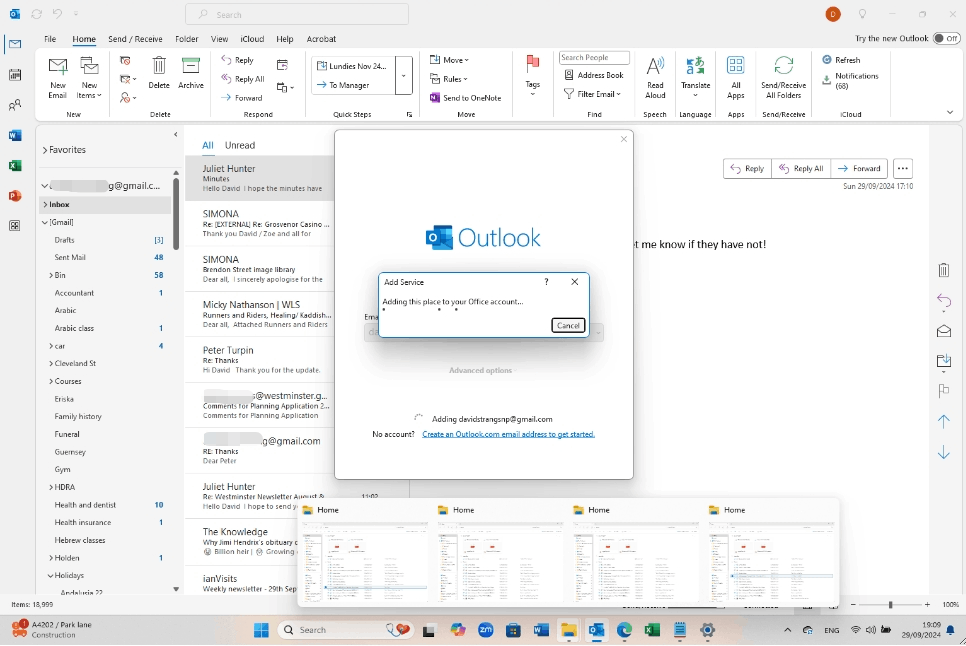The height and width of the screenshot is (646, 966).
Task: Open the New Items menu
Action: [x=89, y=77]
